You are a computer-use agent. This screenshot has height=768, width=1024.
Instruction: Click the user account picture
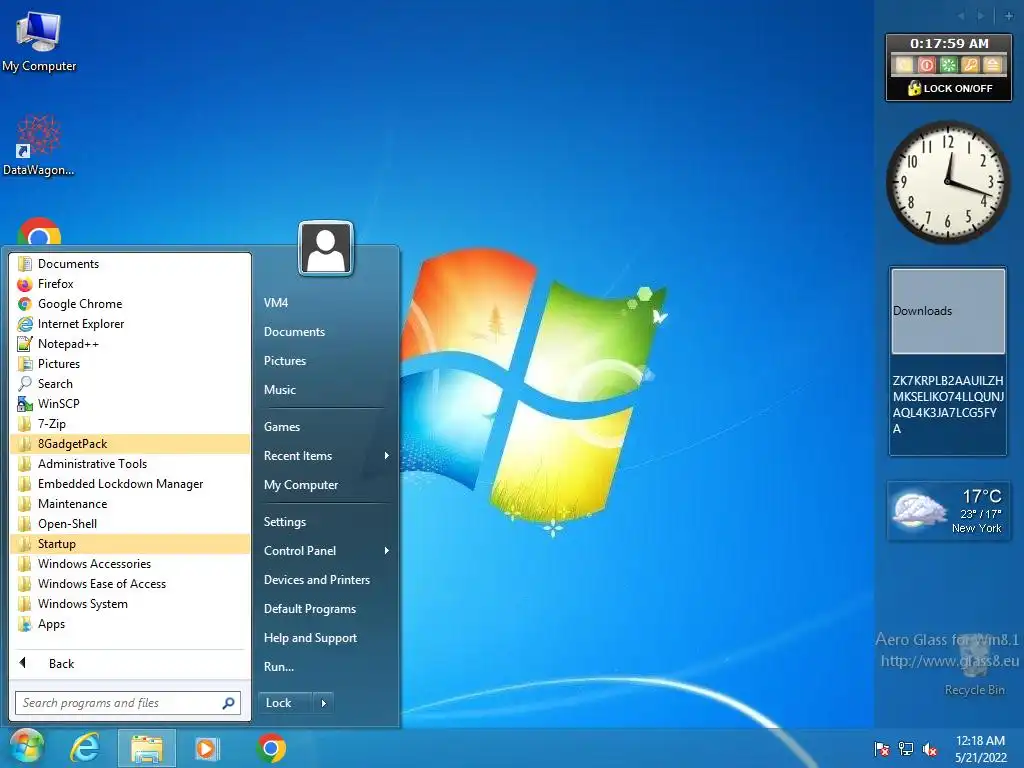(x=326, y=248)
